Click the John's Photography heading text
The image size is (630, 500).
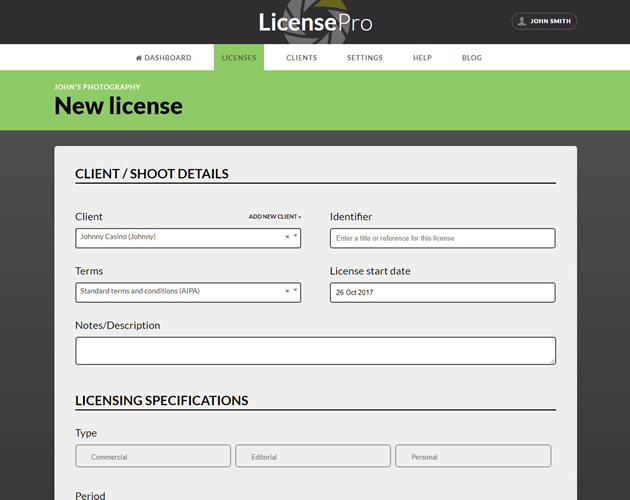point(97,87)
